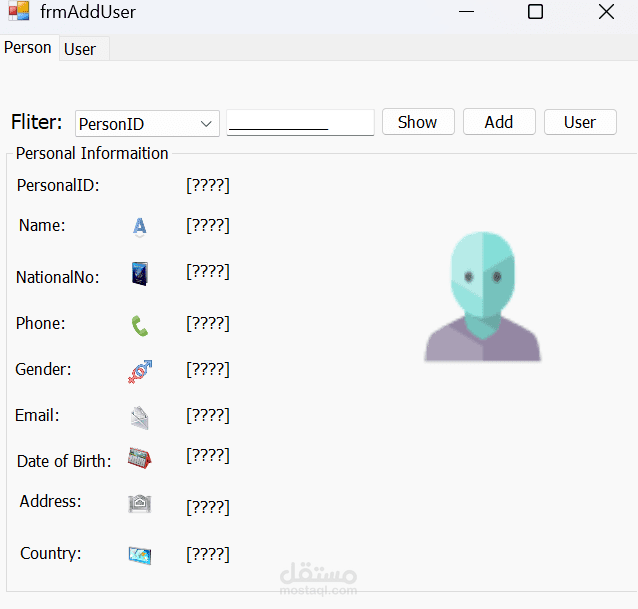The width and height of the screenshot is (638, 609).
Task: Click the Country: label
Action: point(51,553)
